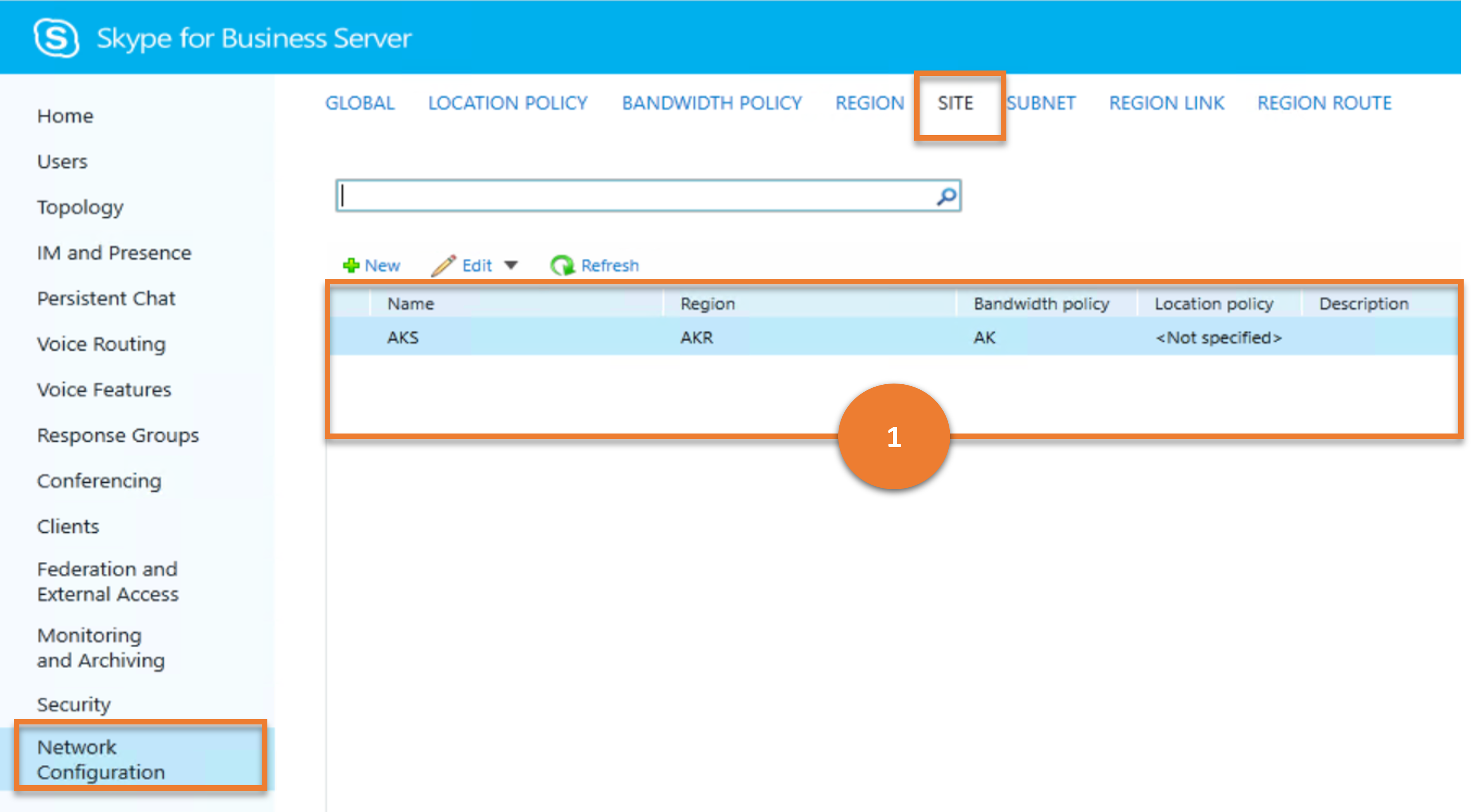
Task: Open Voice Features section
Action: (104, 390)
